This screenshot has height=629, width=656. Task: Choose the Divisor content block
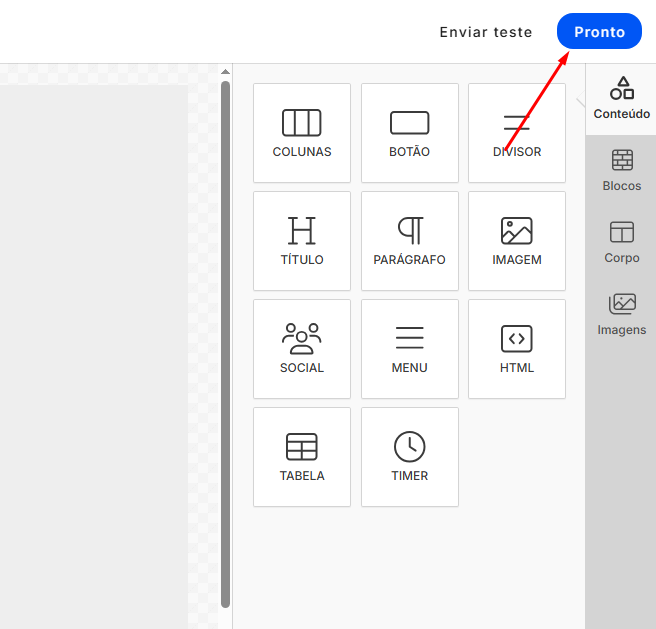point(517,133)
